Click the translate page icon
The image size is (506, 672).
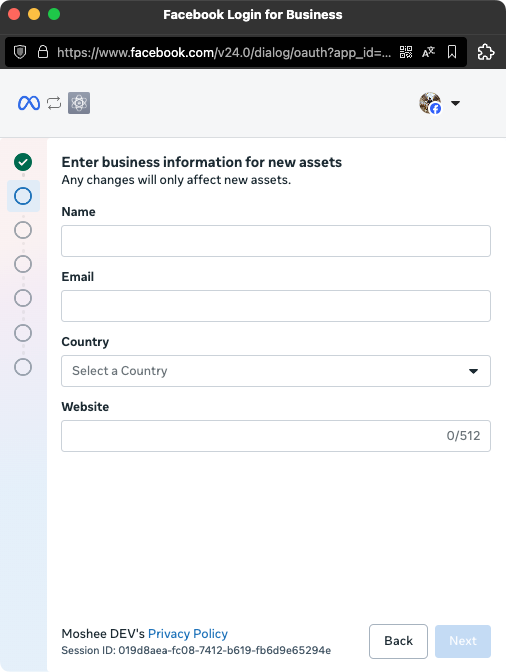[428, 52]
